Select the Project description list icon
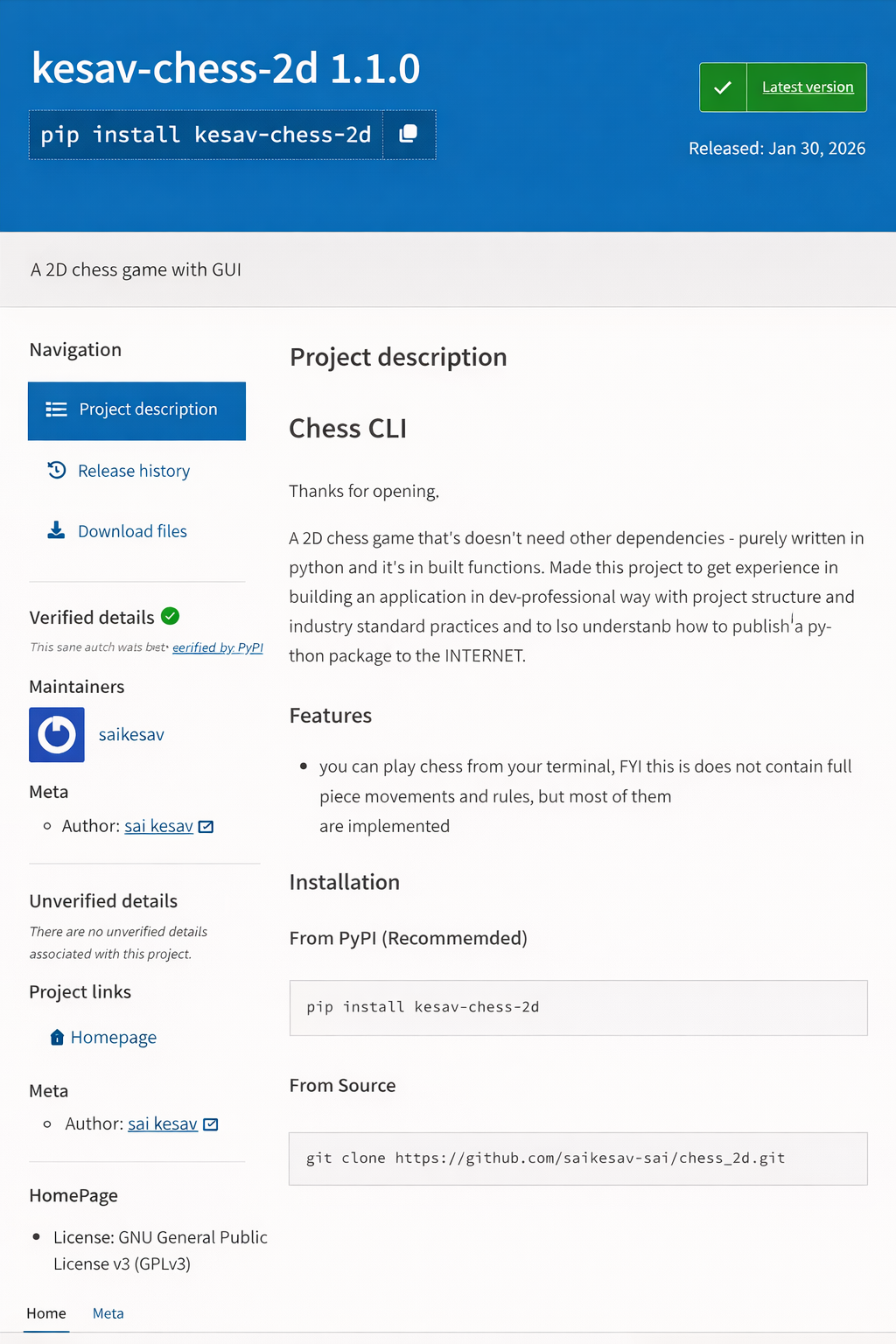The width and height of the screenshot is (896, 1344). point(55,409)
